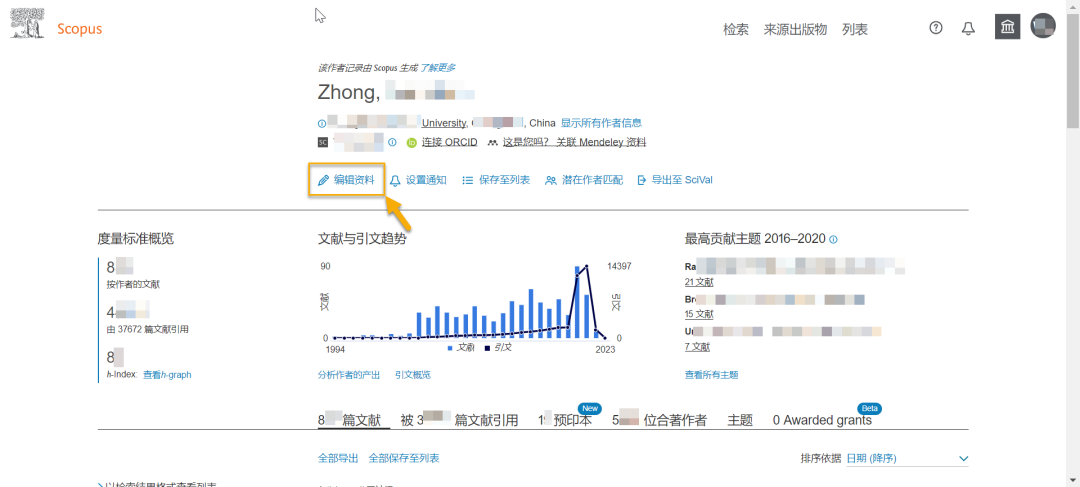Click 连接 ORCID link
1080x487 pixels.
450,143
